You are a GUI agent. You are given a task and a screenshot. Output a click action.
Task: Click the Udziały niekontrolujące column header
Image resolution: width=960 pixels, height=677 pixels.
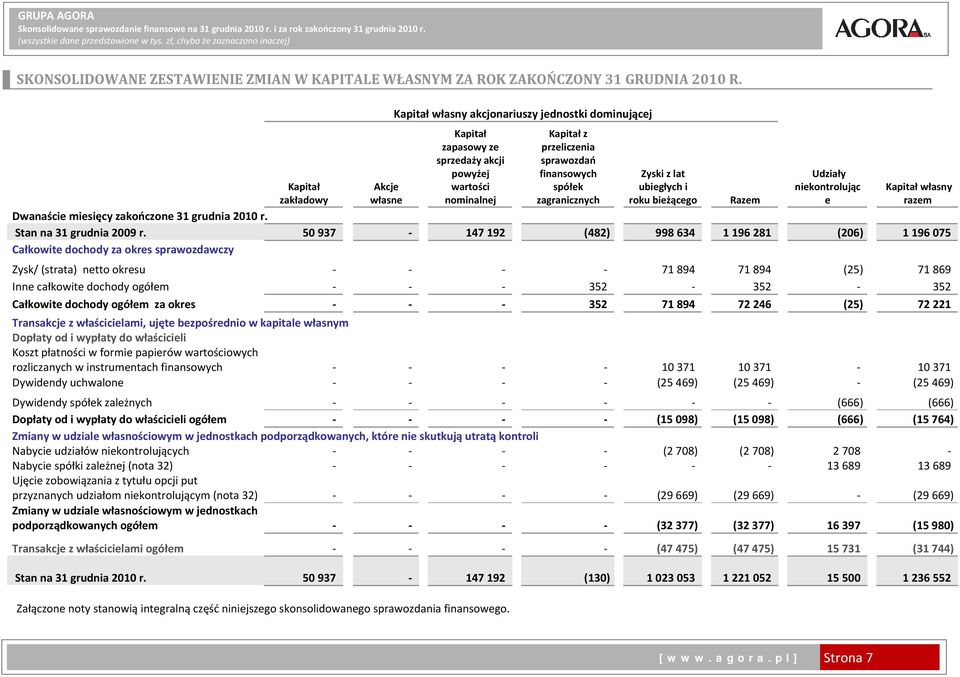coord(827,187)
